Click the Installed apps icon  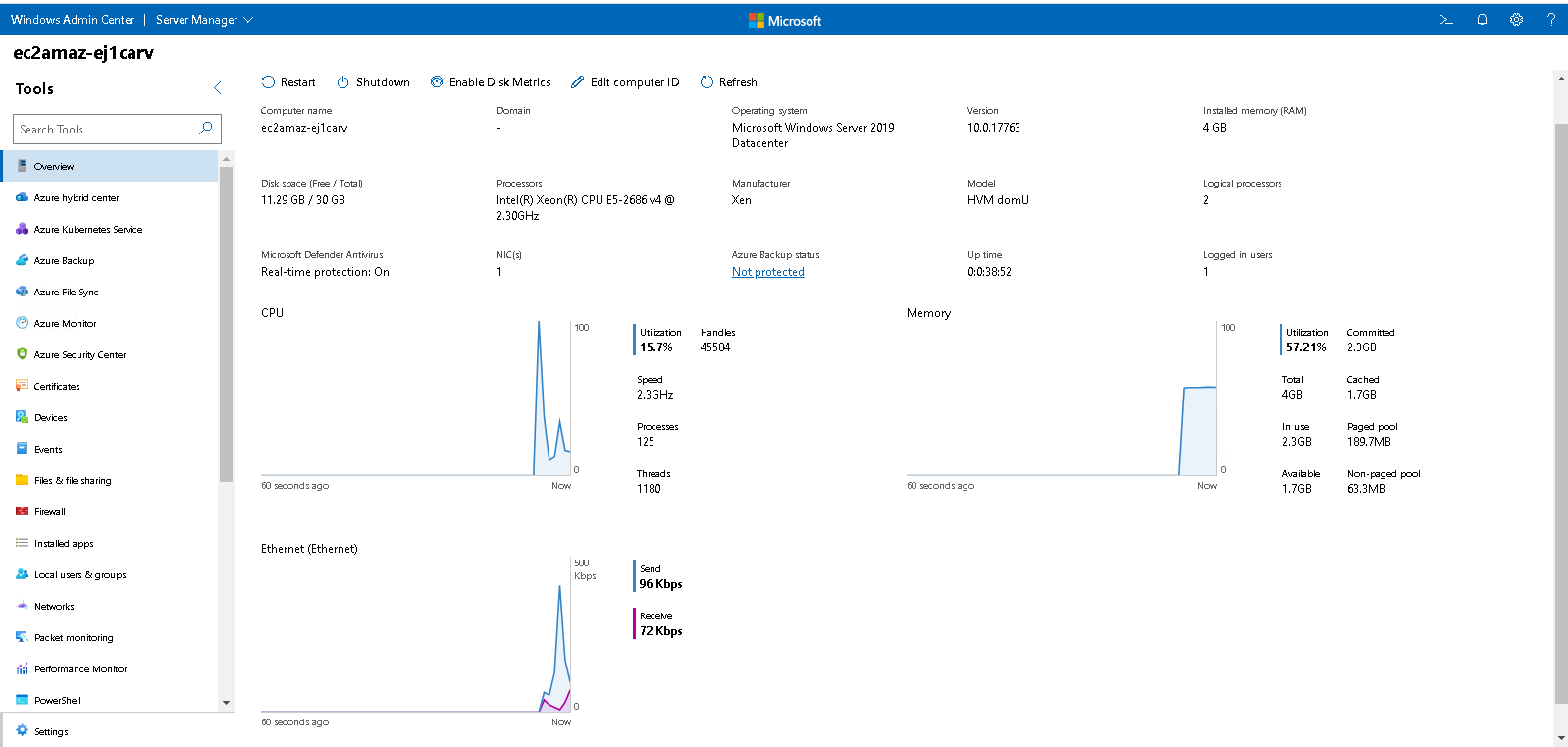(x=22, y=543)
